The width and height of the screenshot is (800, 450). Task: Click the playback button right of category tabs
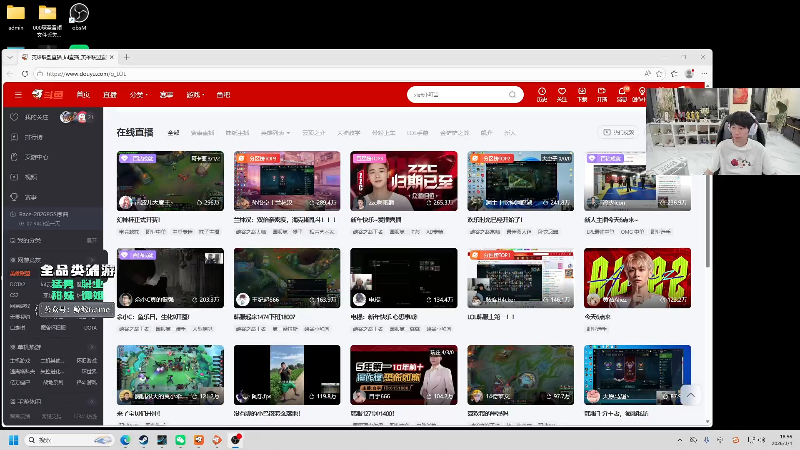[x=618, y=132]
